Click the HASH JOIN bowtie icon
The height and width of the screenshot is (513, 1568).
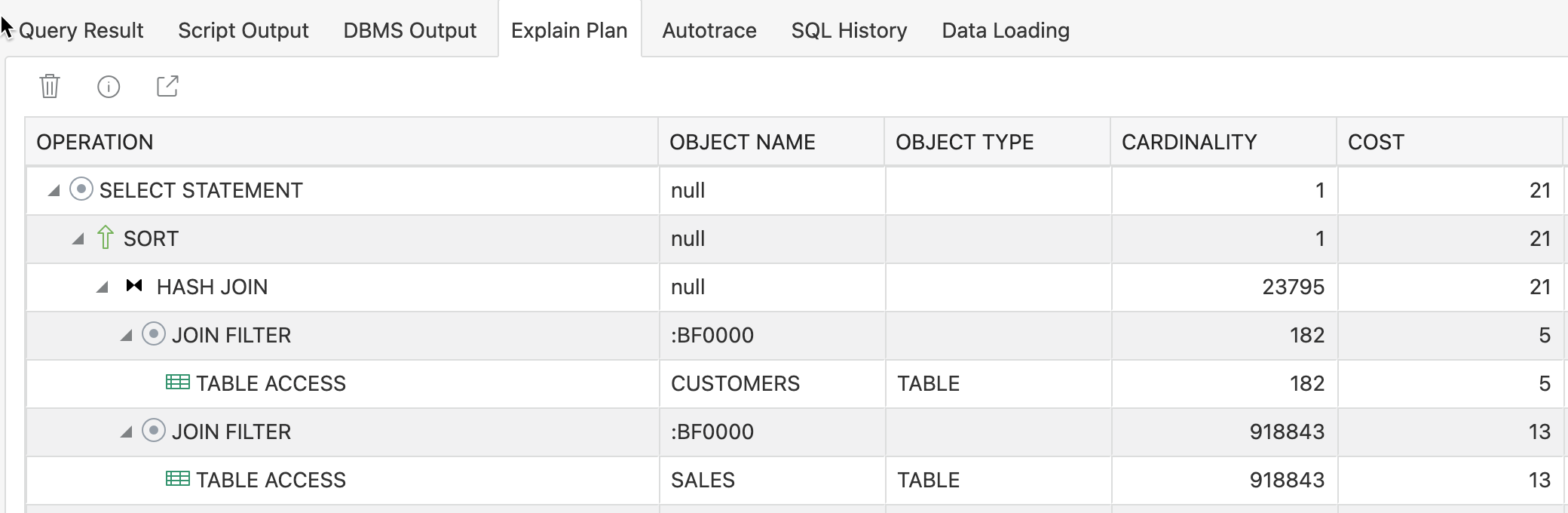[x=134, y=285]
